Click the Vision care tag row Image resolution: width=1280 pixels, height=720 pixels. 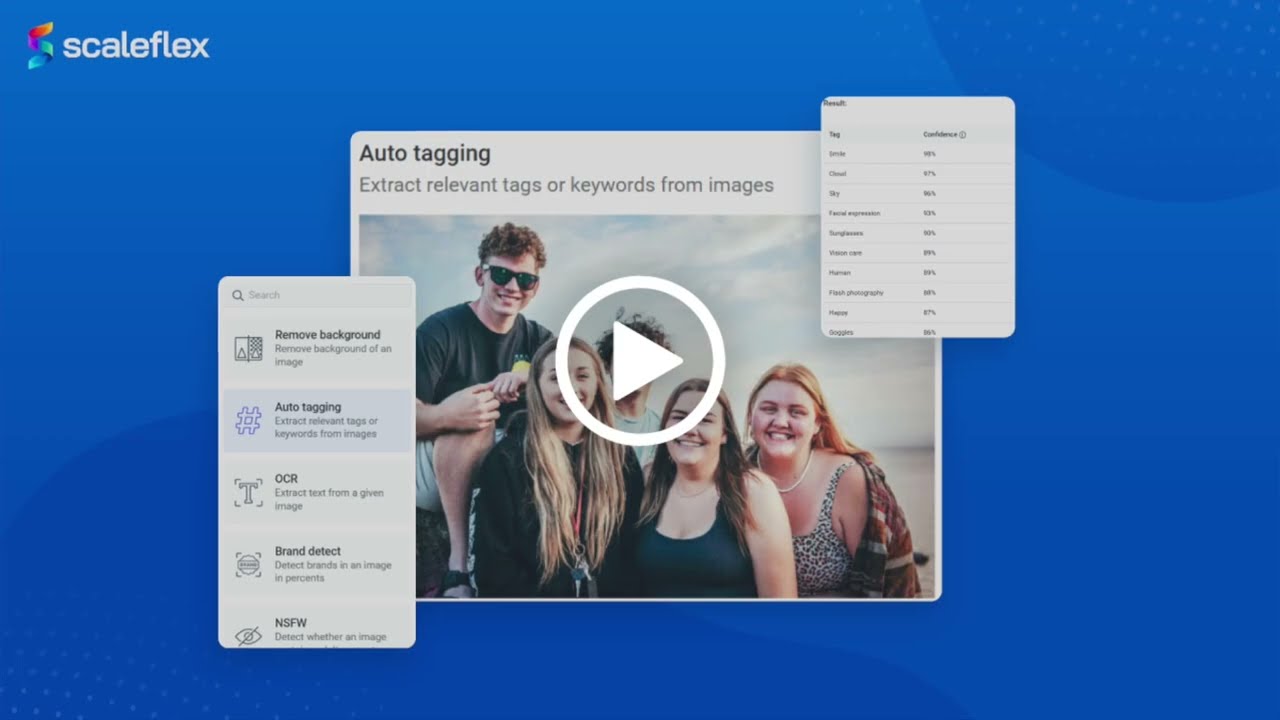pos(918,253)
